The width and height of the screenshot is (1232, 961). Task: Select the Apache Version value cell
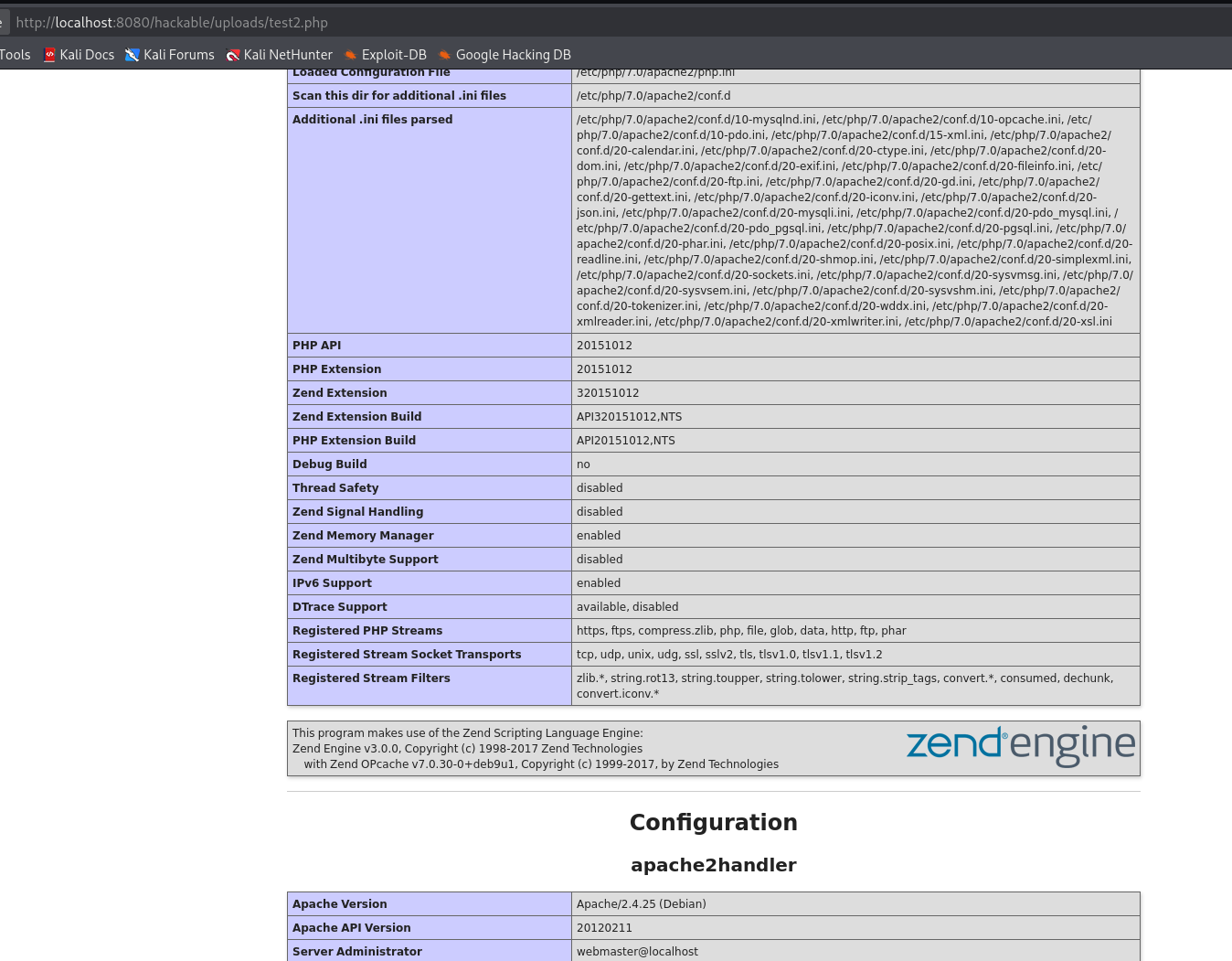click(855, 904)
